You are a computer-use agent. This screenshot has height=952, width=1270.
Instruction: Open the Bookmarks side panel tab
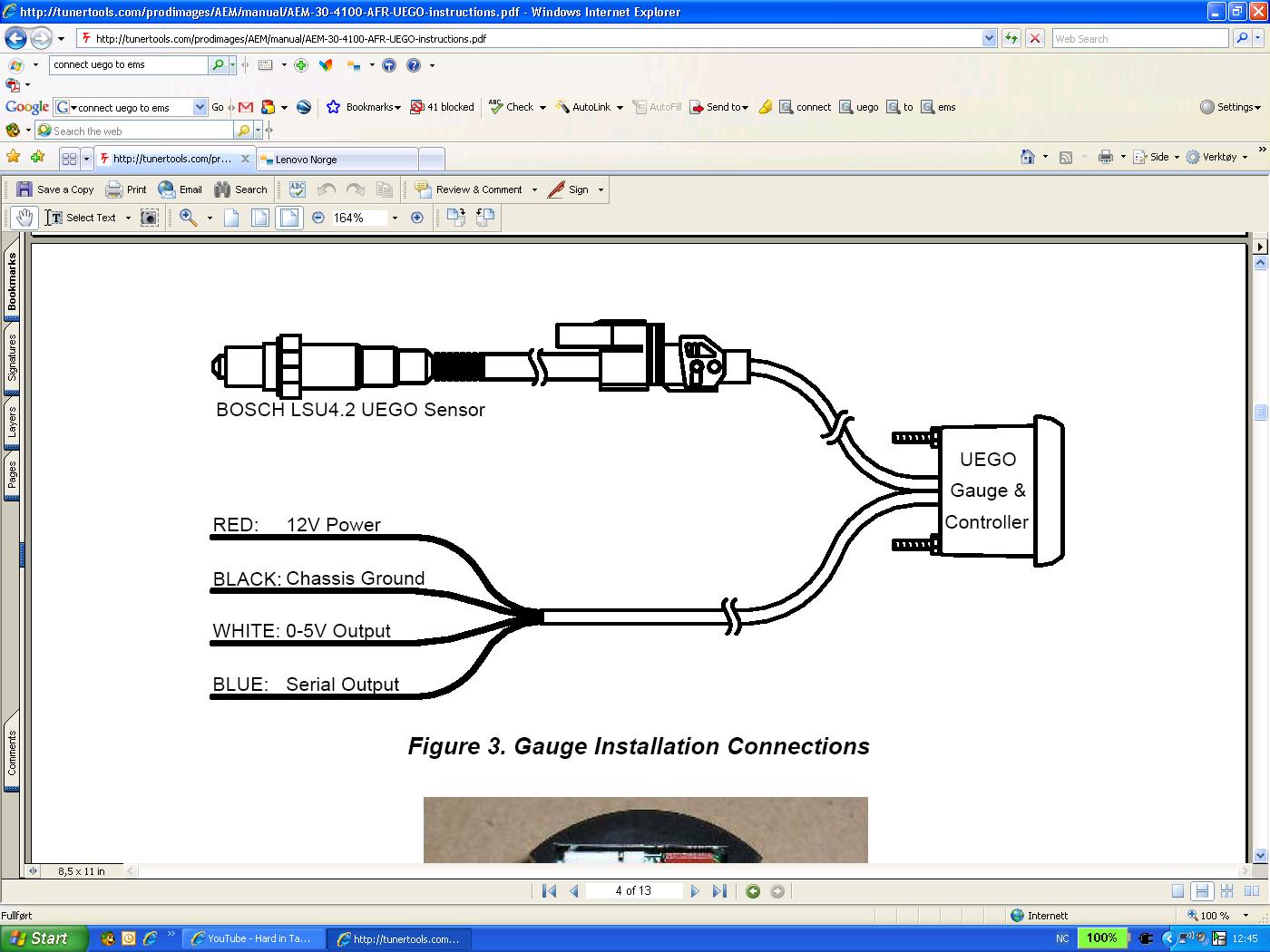pos(12,282)
